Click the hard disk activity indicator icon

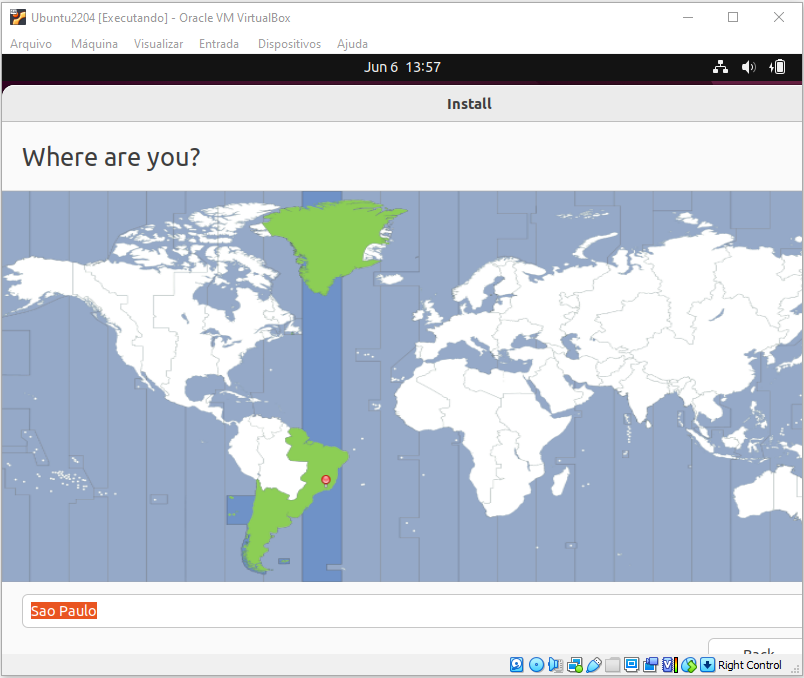click(517, 665)
